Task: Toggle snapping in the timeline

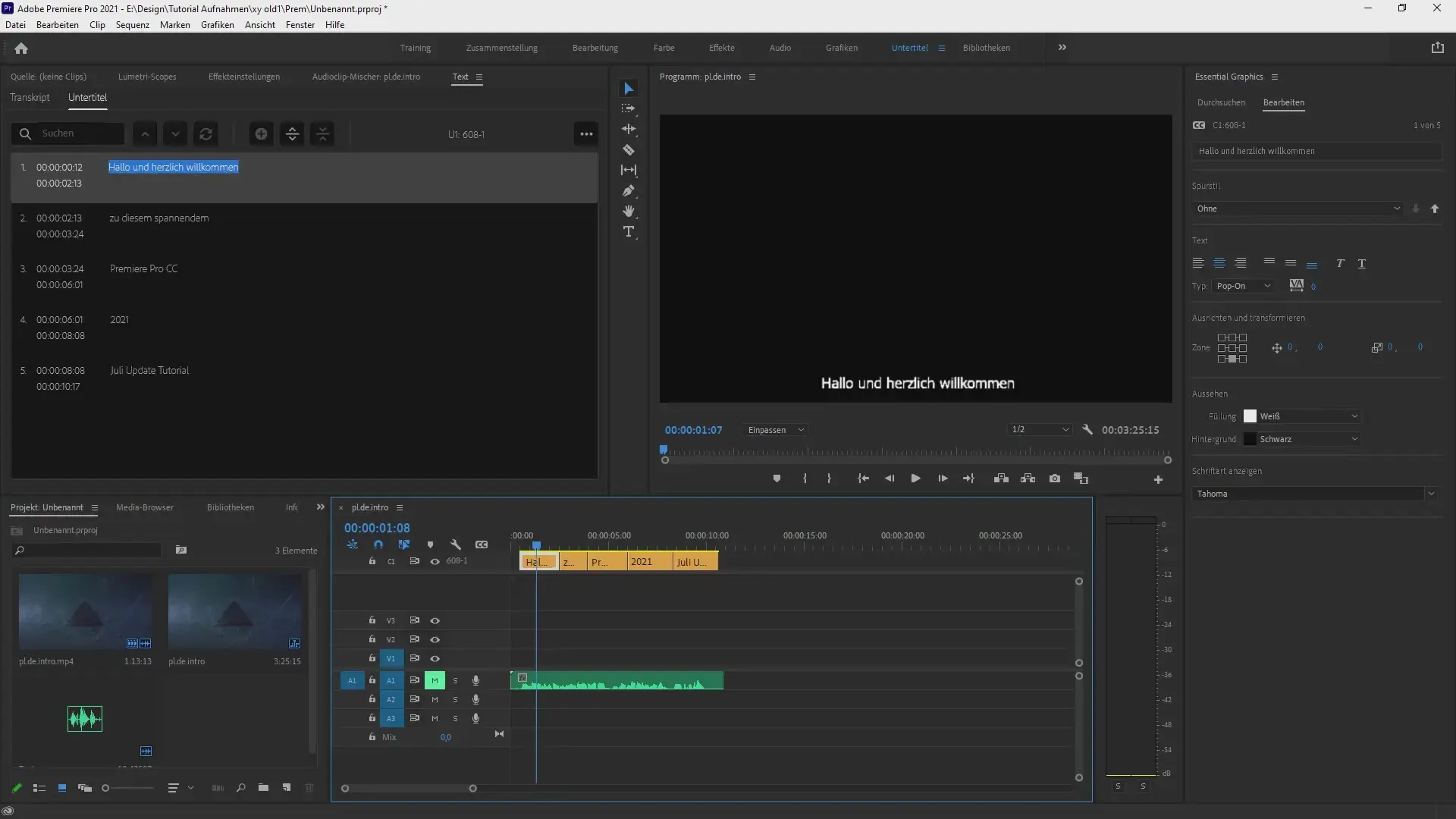Action: (378, 545)
